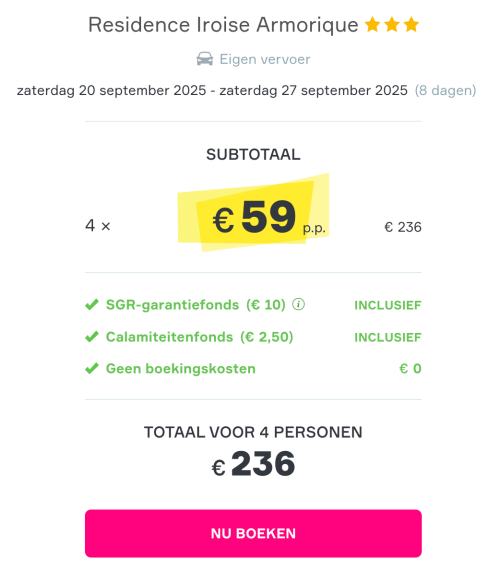Screen dimensions: 500x570
Task: Click the (8 dagen) duration label
Action: [x=445, y=91]
